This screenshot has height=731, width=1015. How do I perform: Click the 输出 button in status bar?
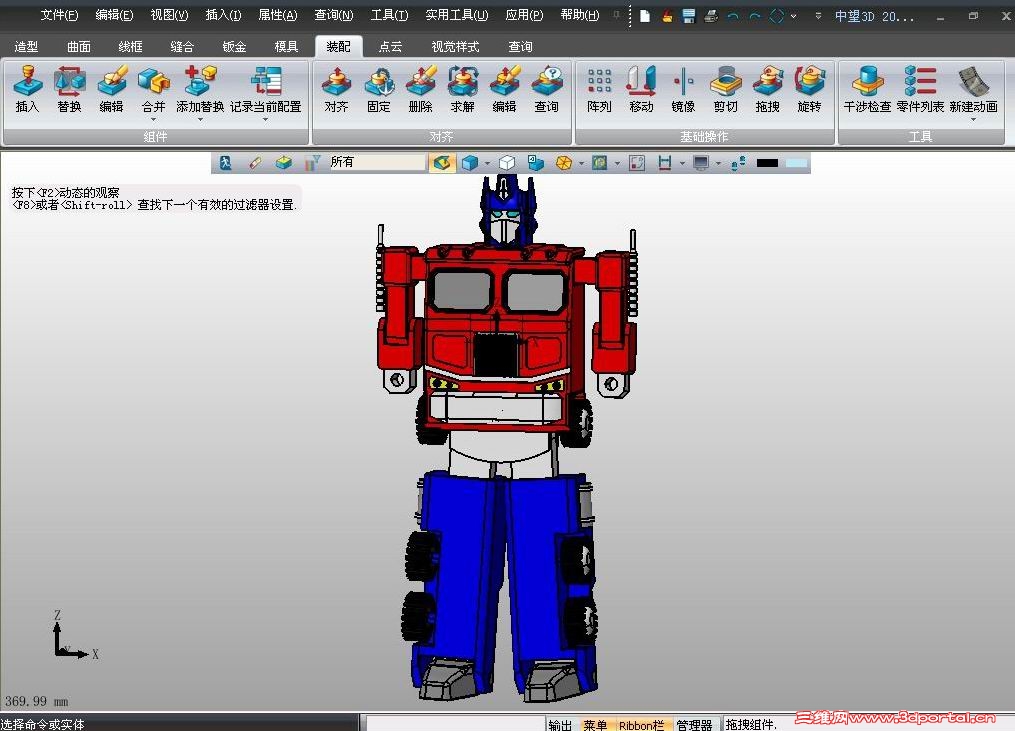560,725
